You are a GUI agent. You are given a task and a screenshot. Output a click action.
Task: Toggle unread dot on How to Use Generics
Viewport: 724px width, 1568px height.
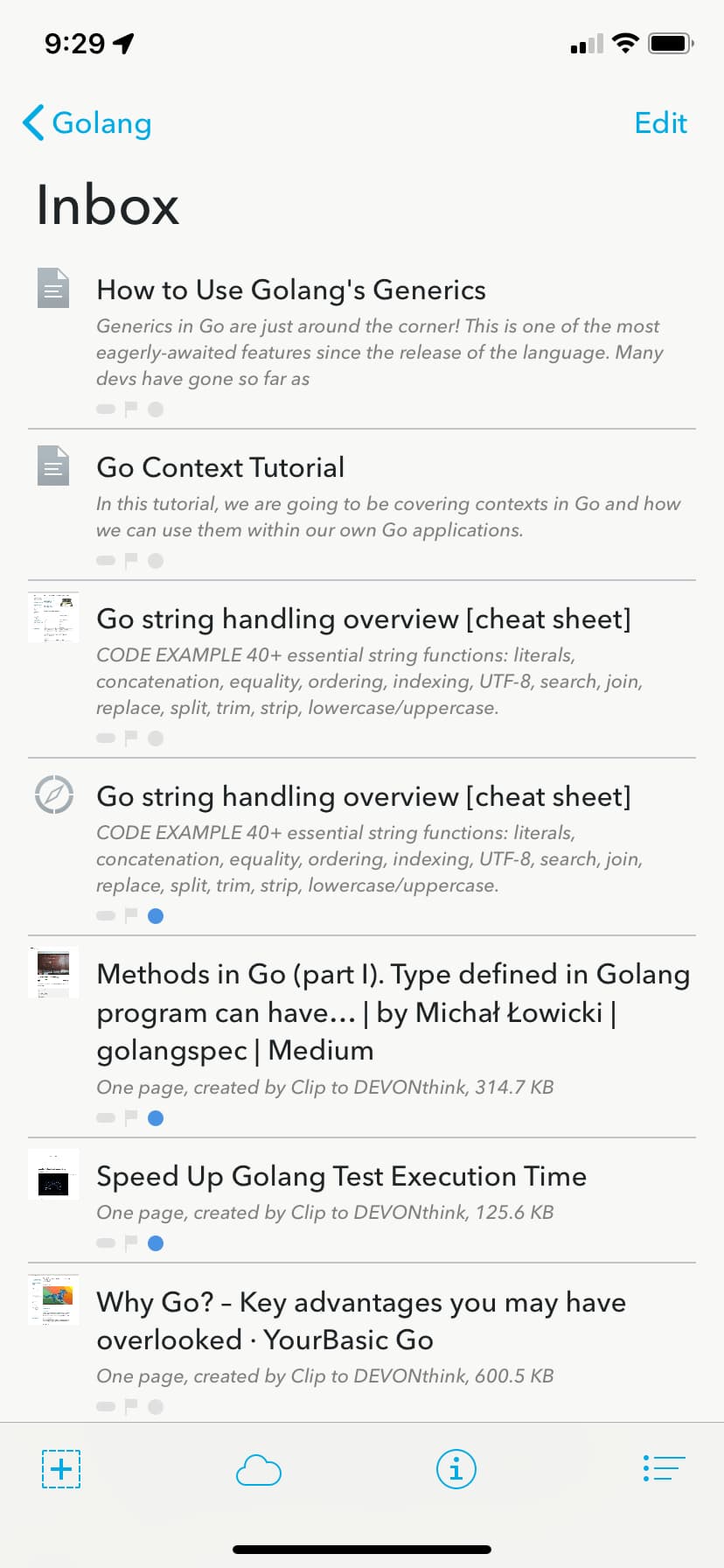pos(156,409)
